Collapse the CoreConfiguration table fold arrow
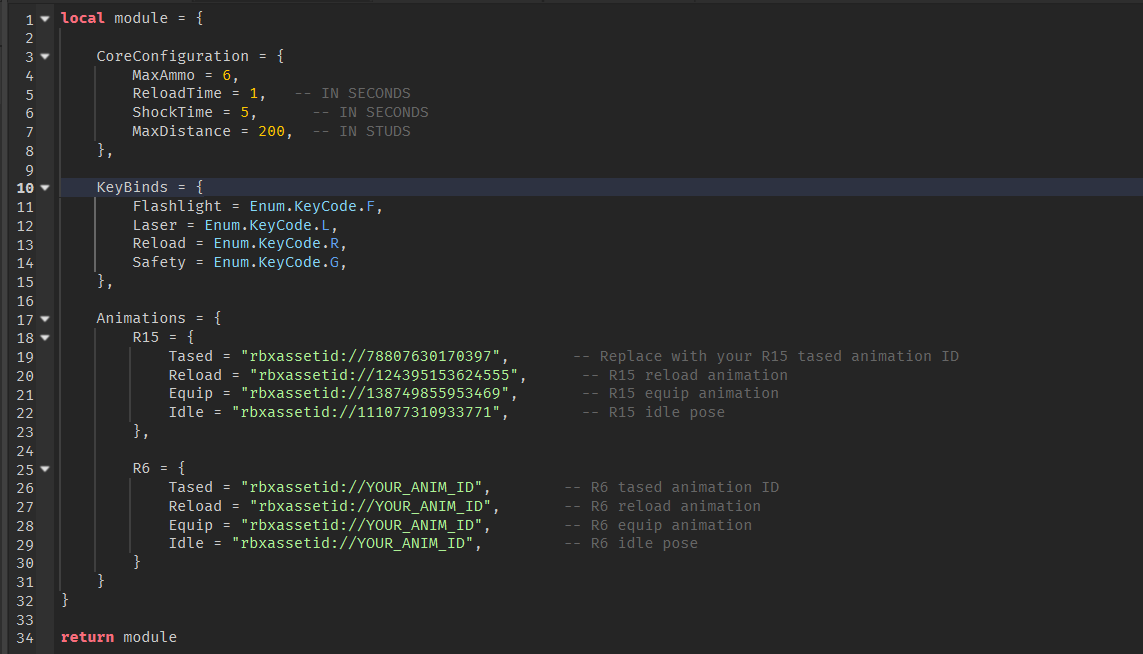1143x654 pixels. [x=45, y=57]
